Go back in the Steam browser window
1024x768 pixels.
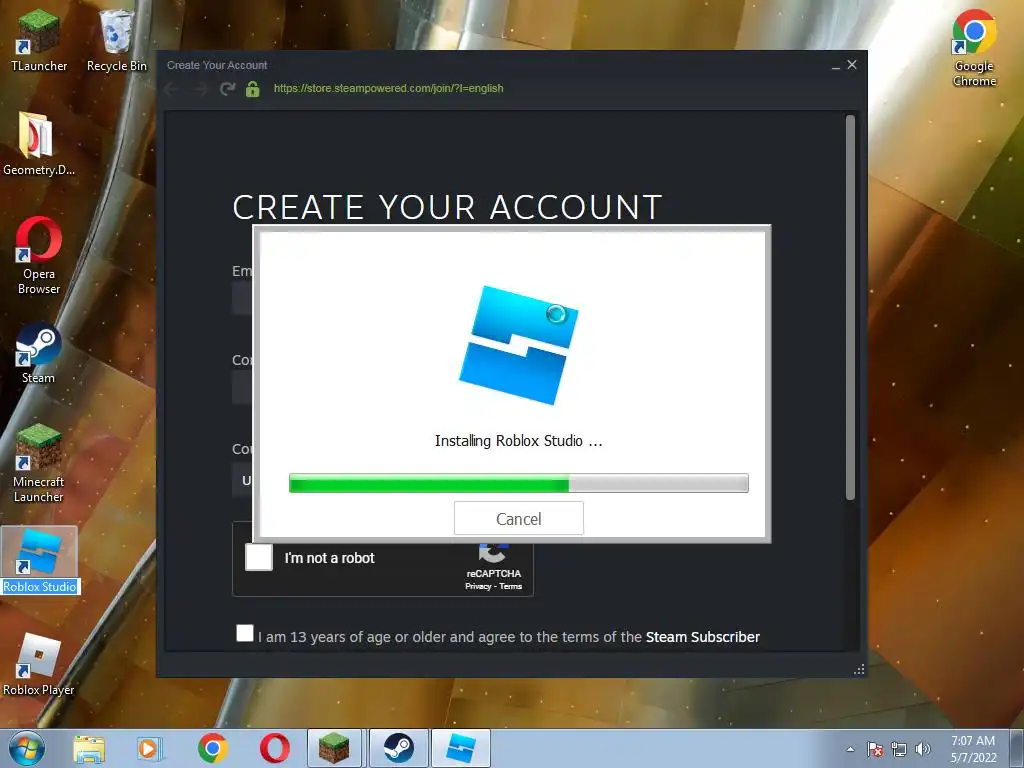pos(172,89)
